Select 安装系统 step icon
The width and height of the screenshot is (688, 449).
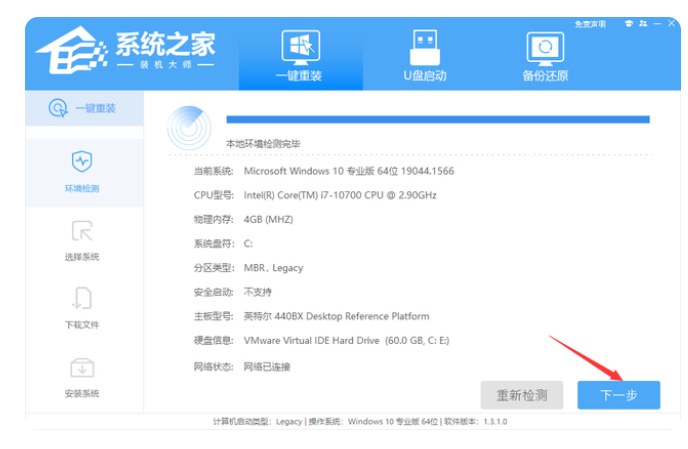(82, 368)
